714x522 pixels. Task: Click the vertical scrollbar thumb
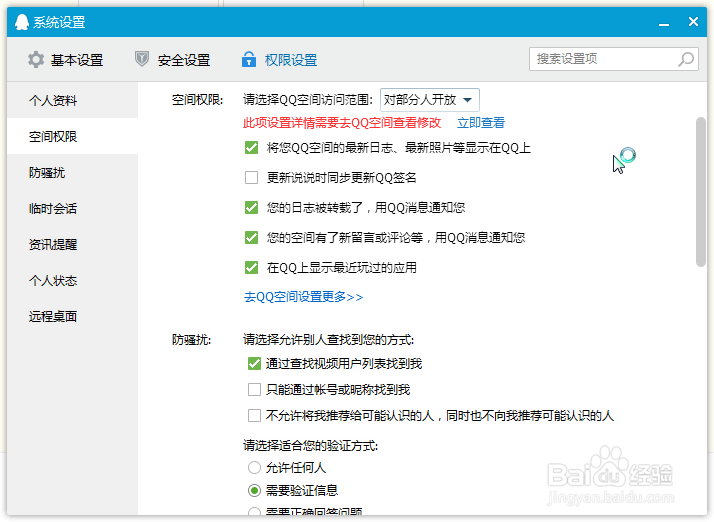click(701, 192)
